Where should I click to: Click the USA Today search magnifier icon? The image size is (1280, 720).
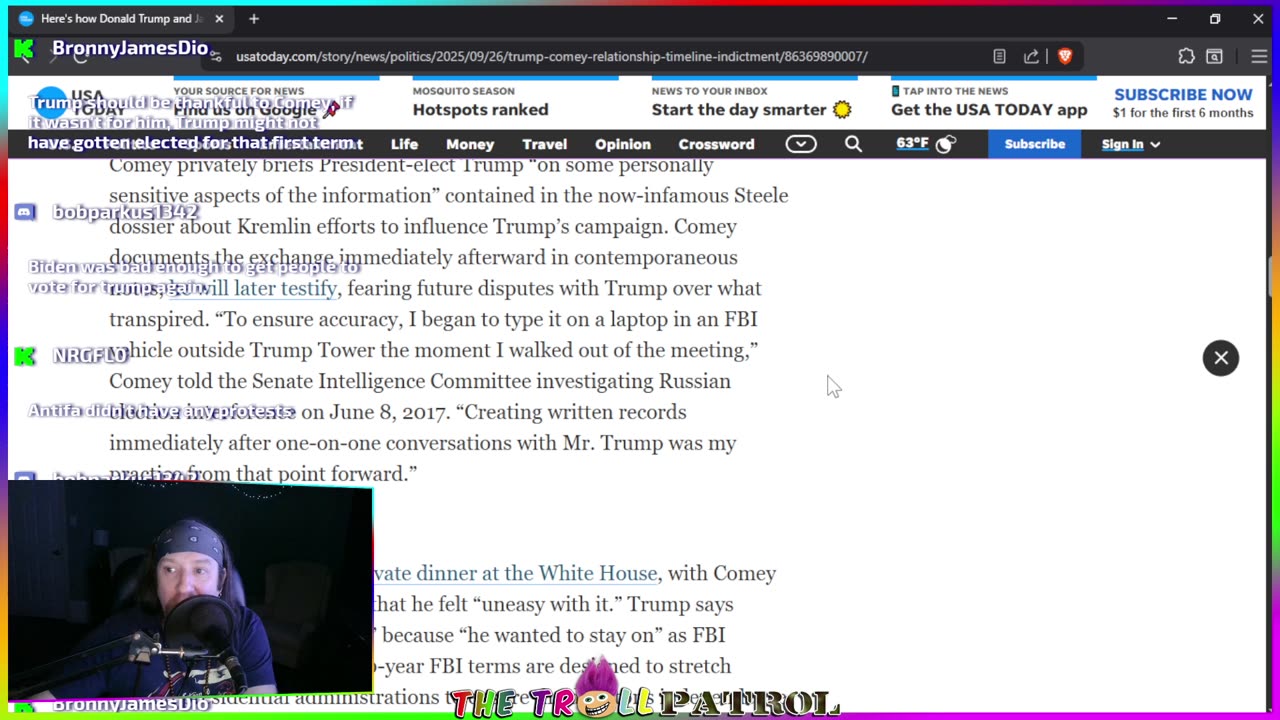(x=853, y=144)
